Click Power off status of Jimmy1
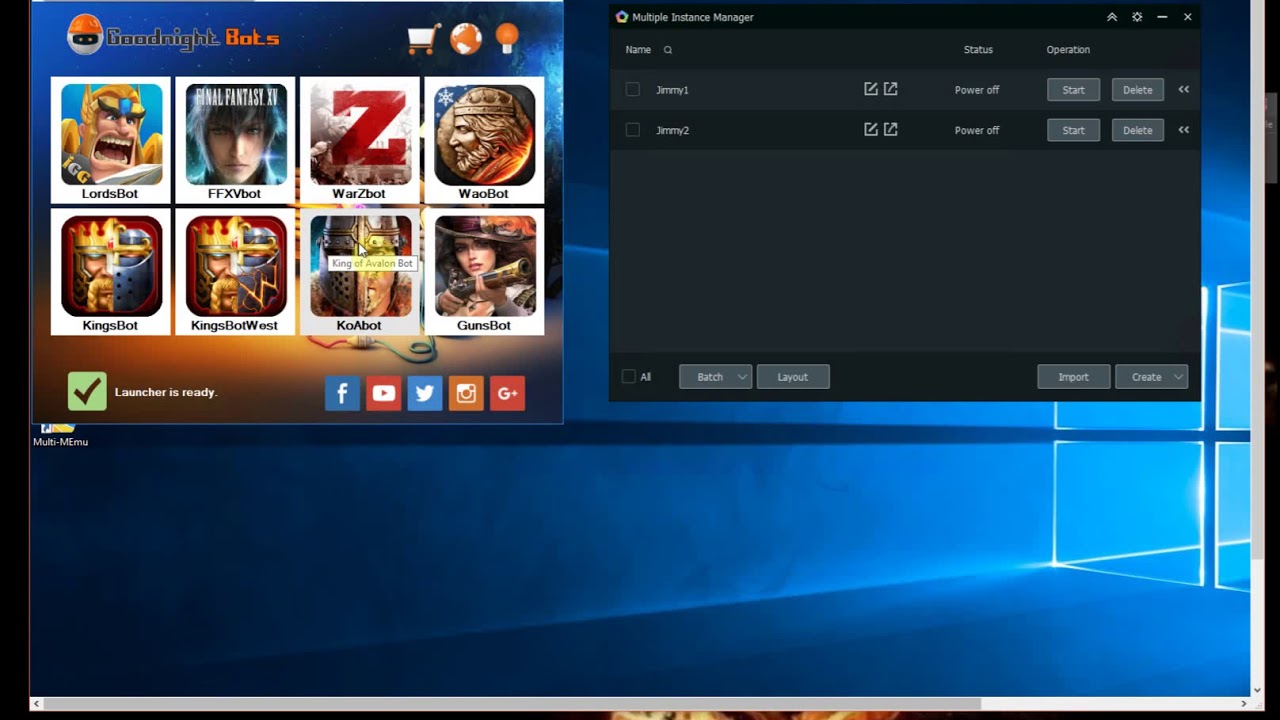The height and width of the screenshot is (720, 1280). coord(977,90)
